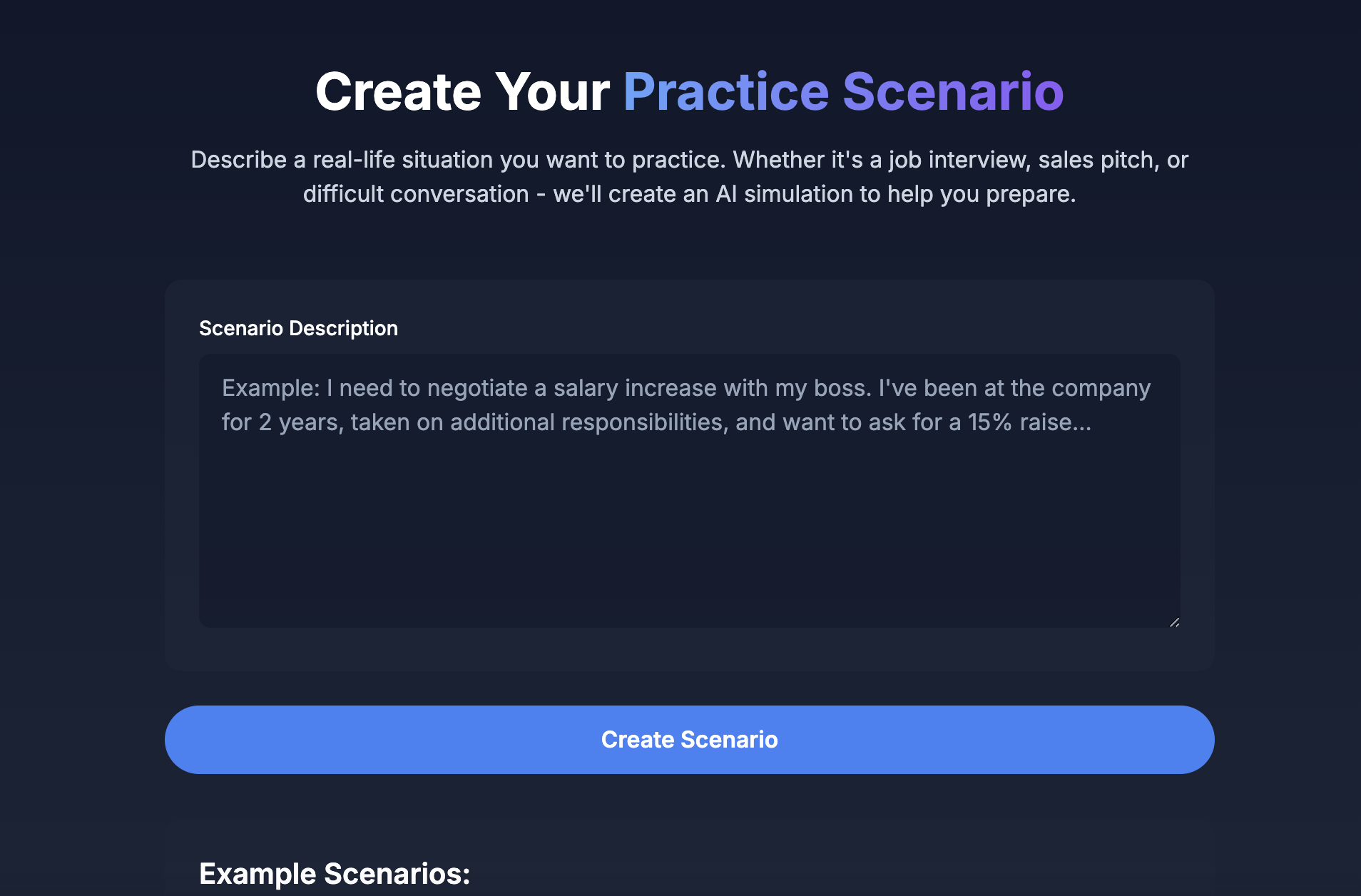This screenshot has height=896, width=1361.
Task: Click the textarea resize grip icon
Action: (x=1174, y=622)
